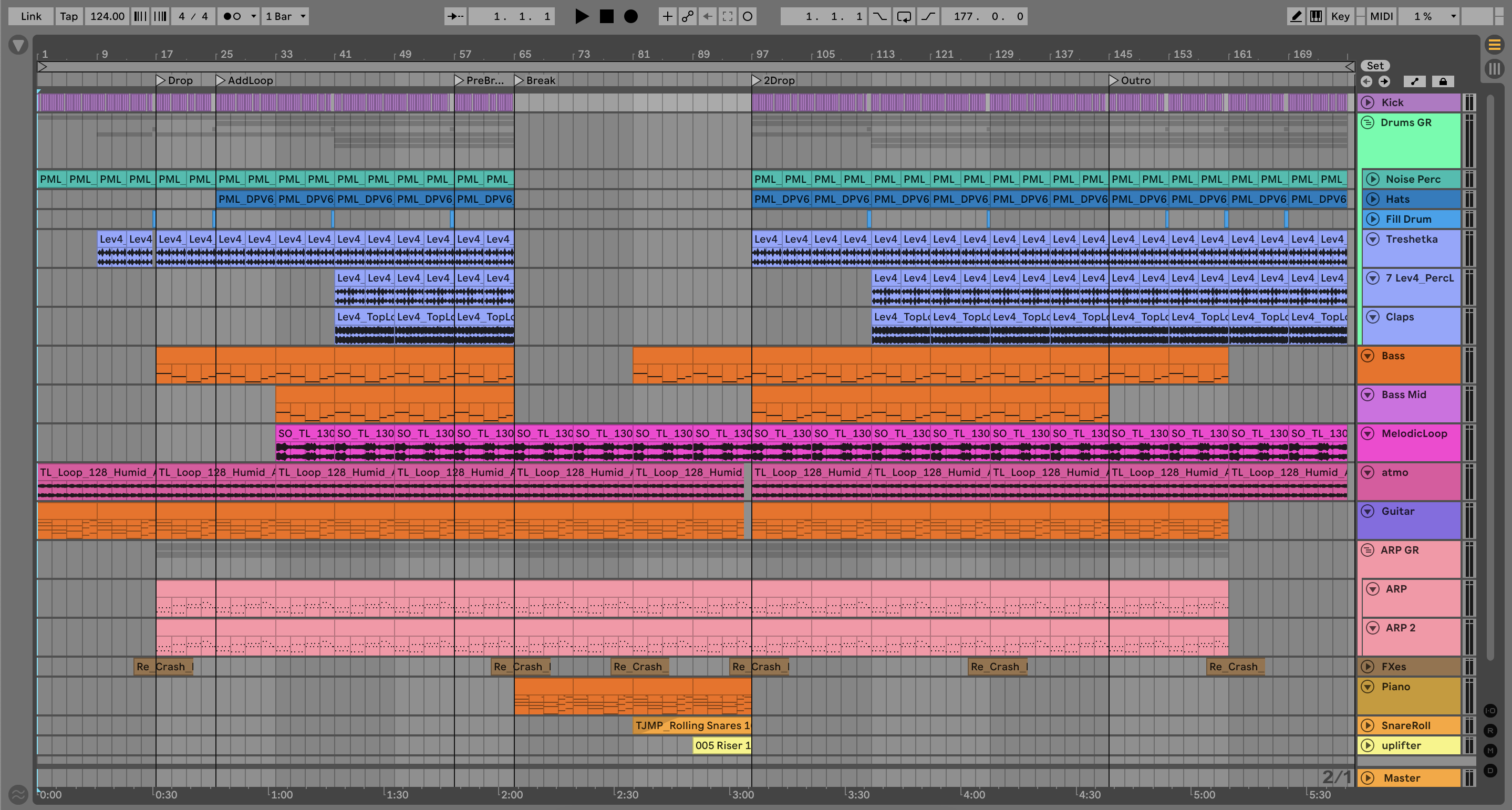The width and height of the screenshot is (1512, 810).
Task: Enable Draw Mode pencil icon
Action: pos(1296,16)
